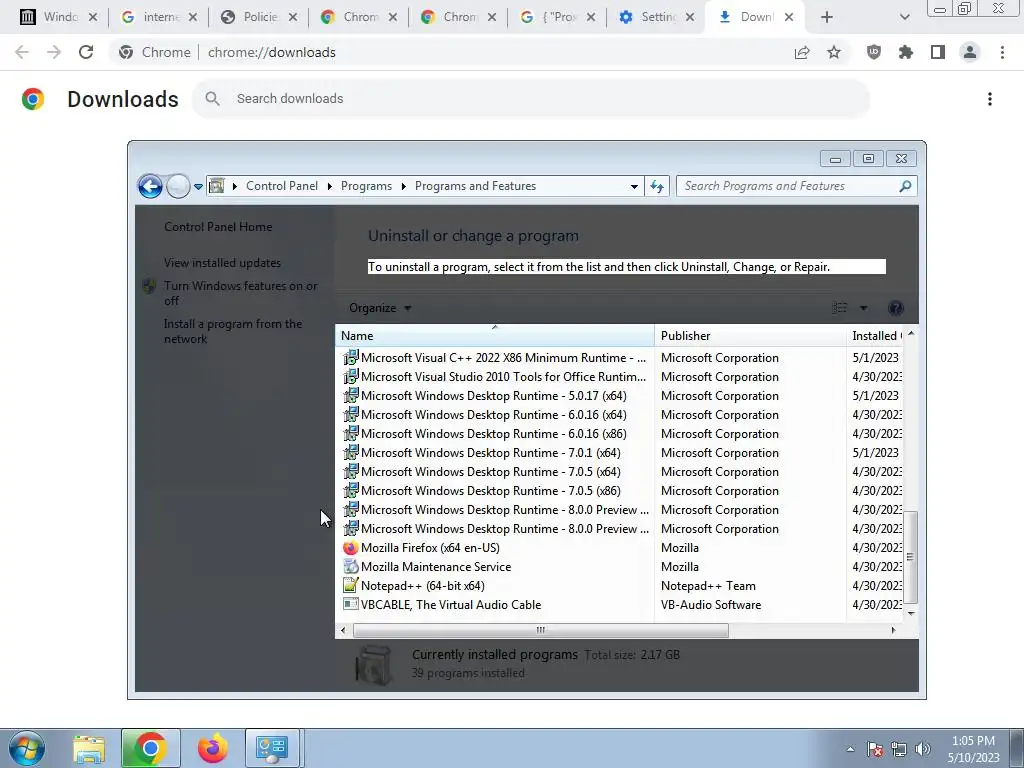Open the uBlock Origin shield extension

pyautogui.click(x=874, y=52)
